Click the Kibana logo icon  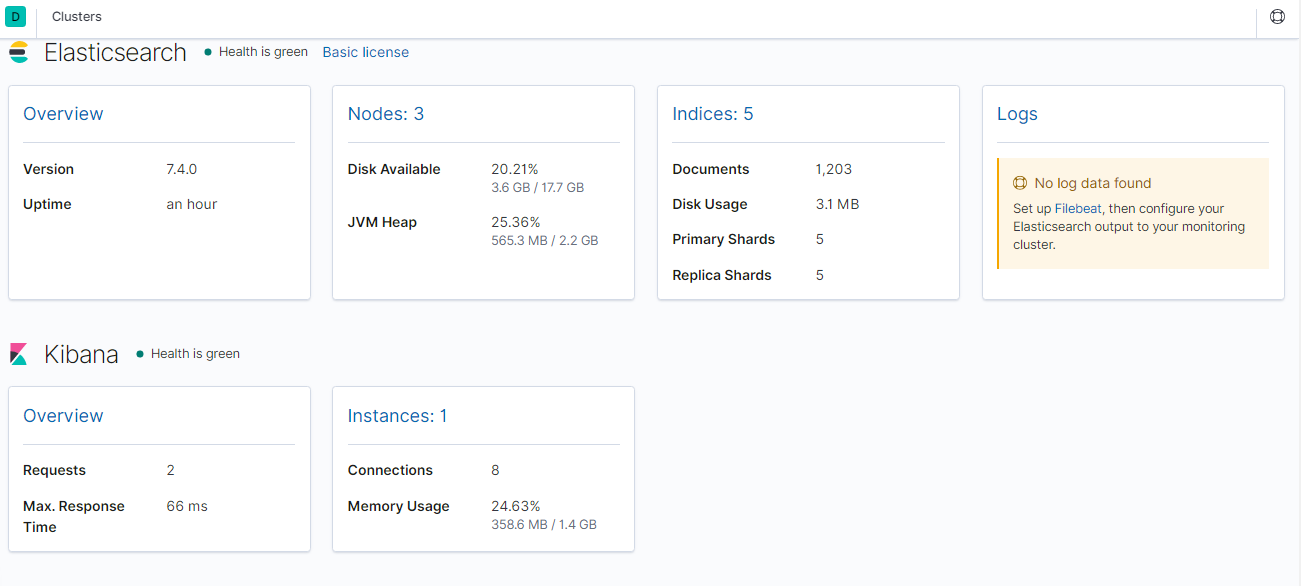pyautogui.click(x=19, y=354)
